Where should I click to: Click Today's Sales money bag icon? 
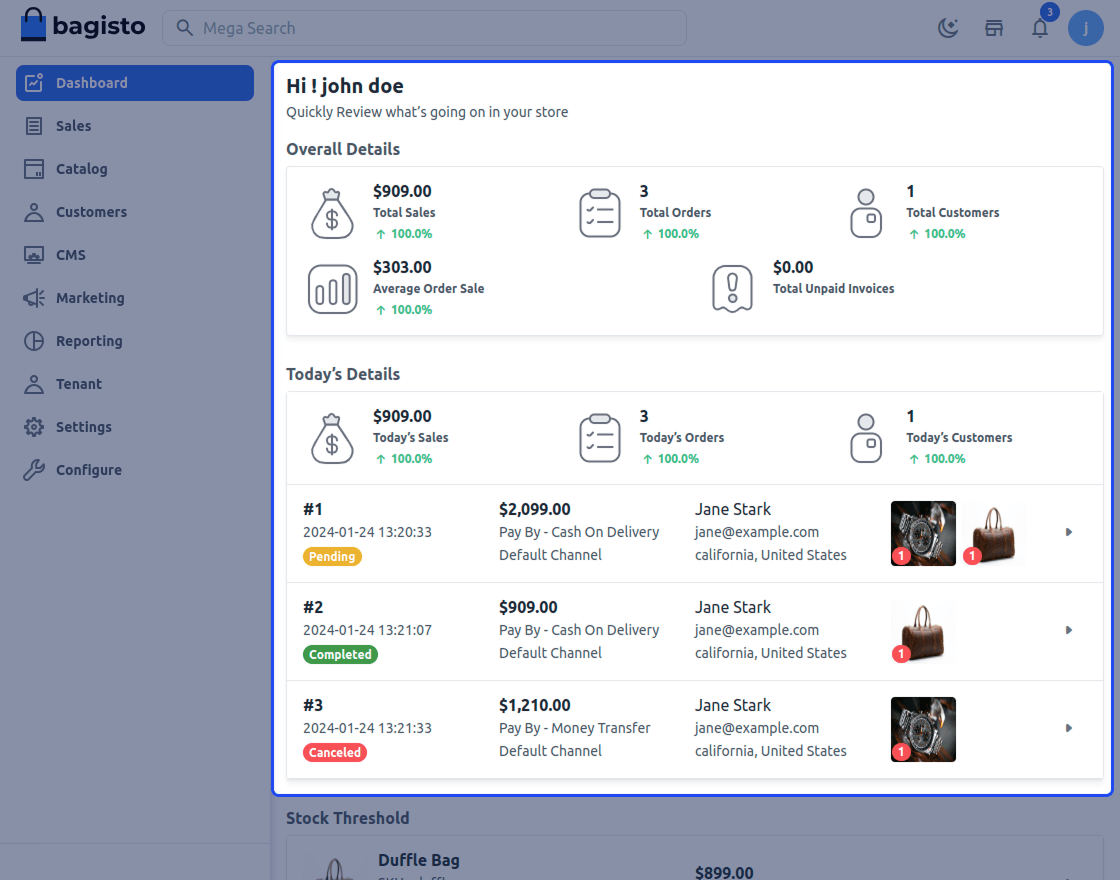coord(332,438)
